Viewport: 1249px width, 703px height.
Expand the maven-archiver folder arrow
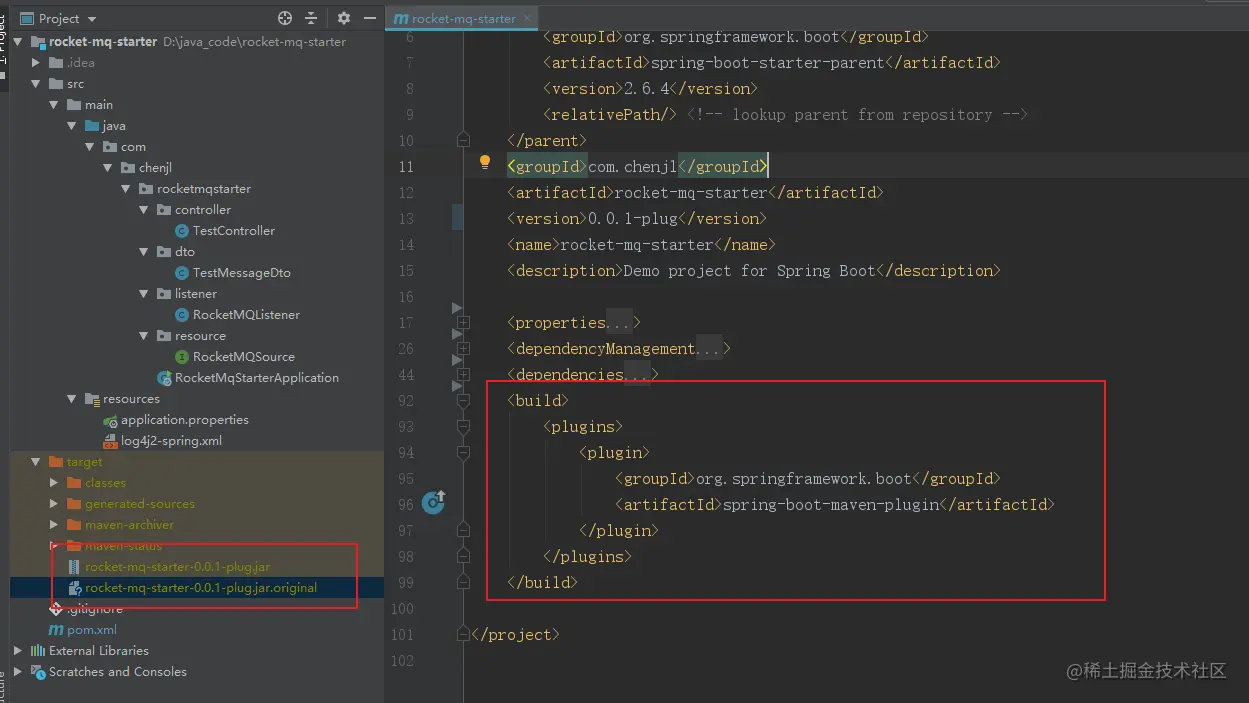point(55,525)
